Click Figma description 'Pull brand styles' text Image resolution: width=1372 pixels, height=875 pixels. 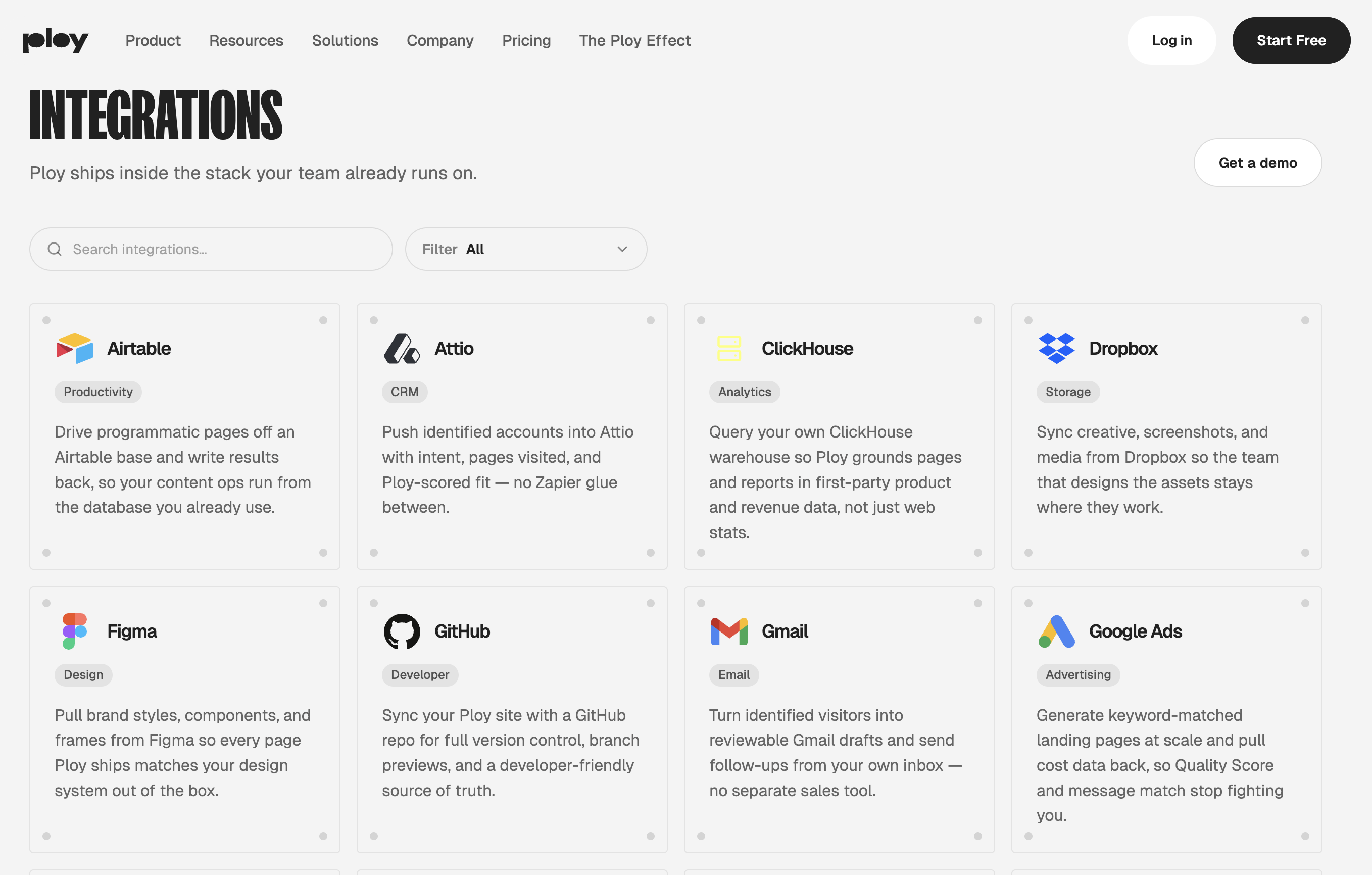point(182,753)
